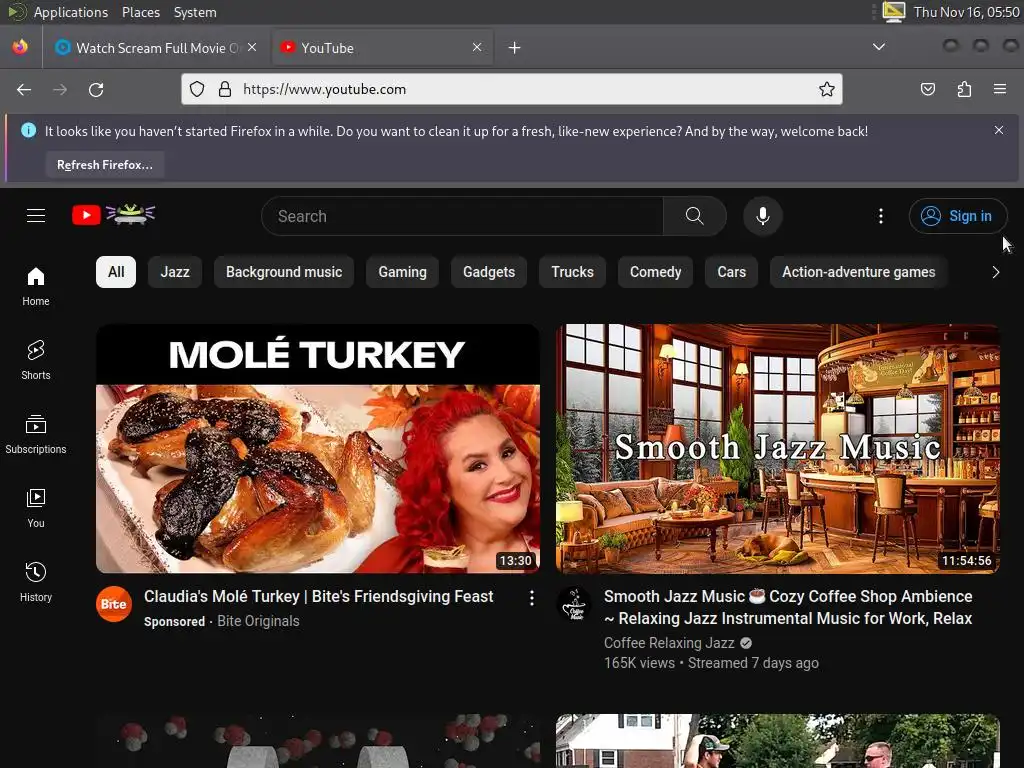Close the YouTube tab
Screen dimensions: 1024x768
[477, 47]
